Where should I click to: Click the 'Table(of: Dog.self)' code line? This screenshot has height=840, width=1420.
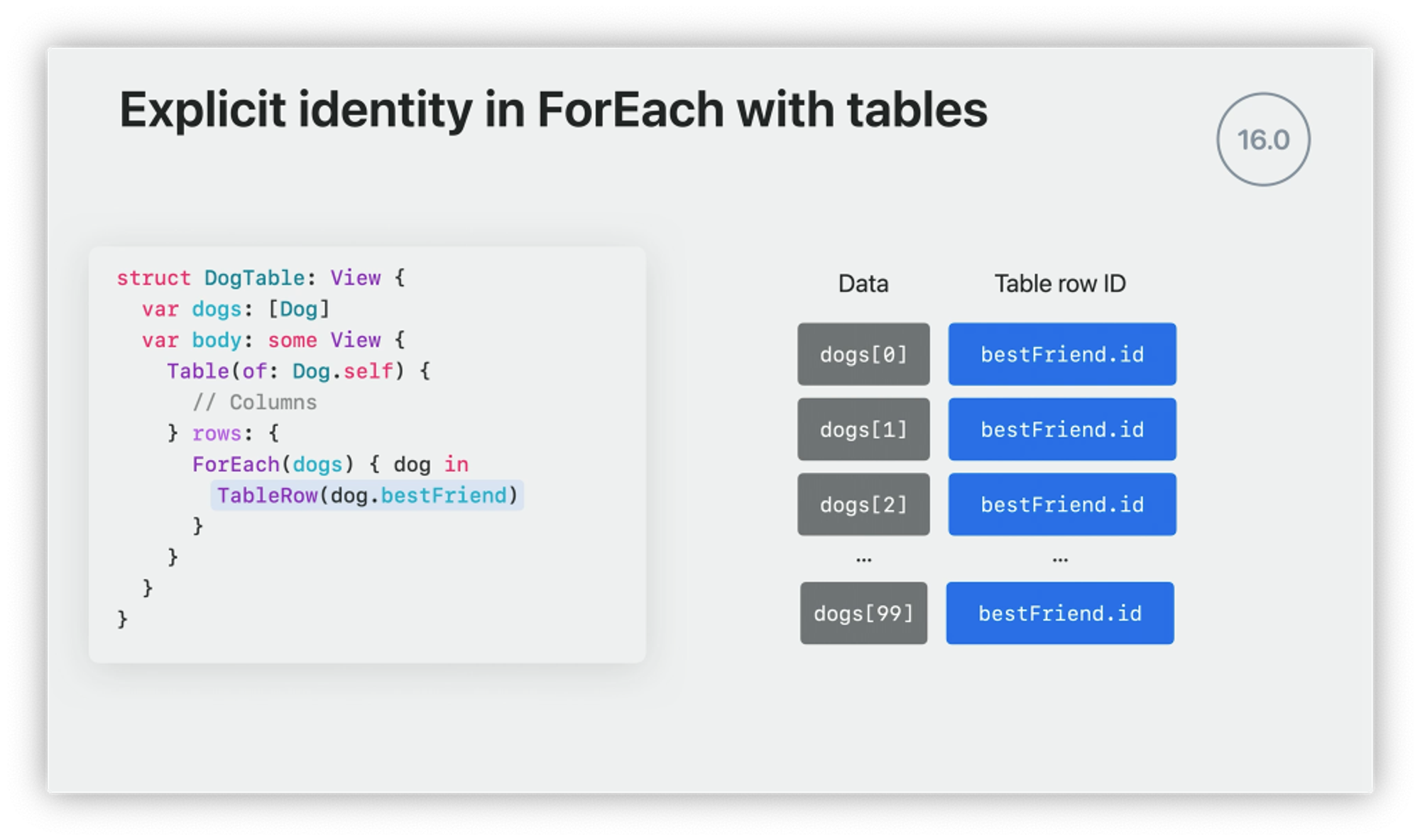[x=298, y=371]
